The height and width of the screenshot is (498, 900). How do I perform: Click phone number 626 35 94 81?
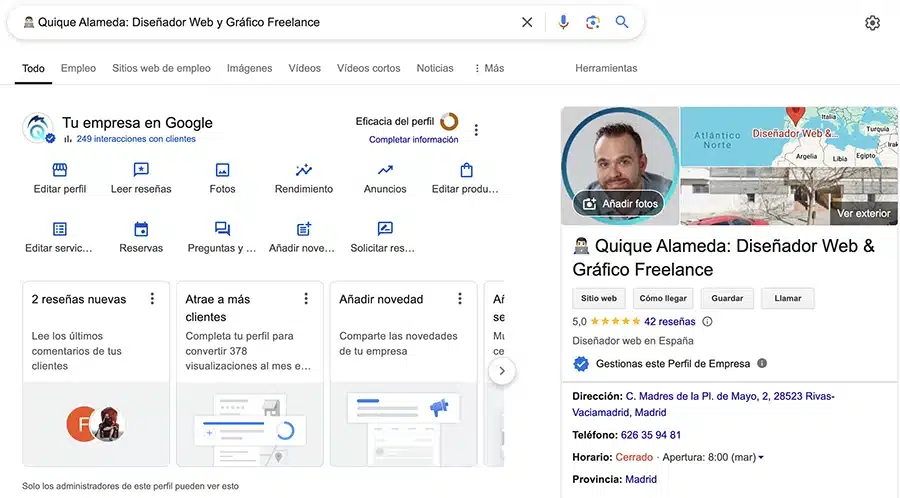651,435
